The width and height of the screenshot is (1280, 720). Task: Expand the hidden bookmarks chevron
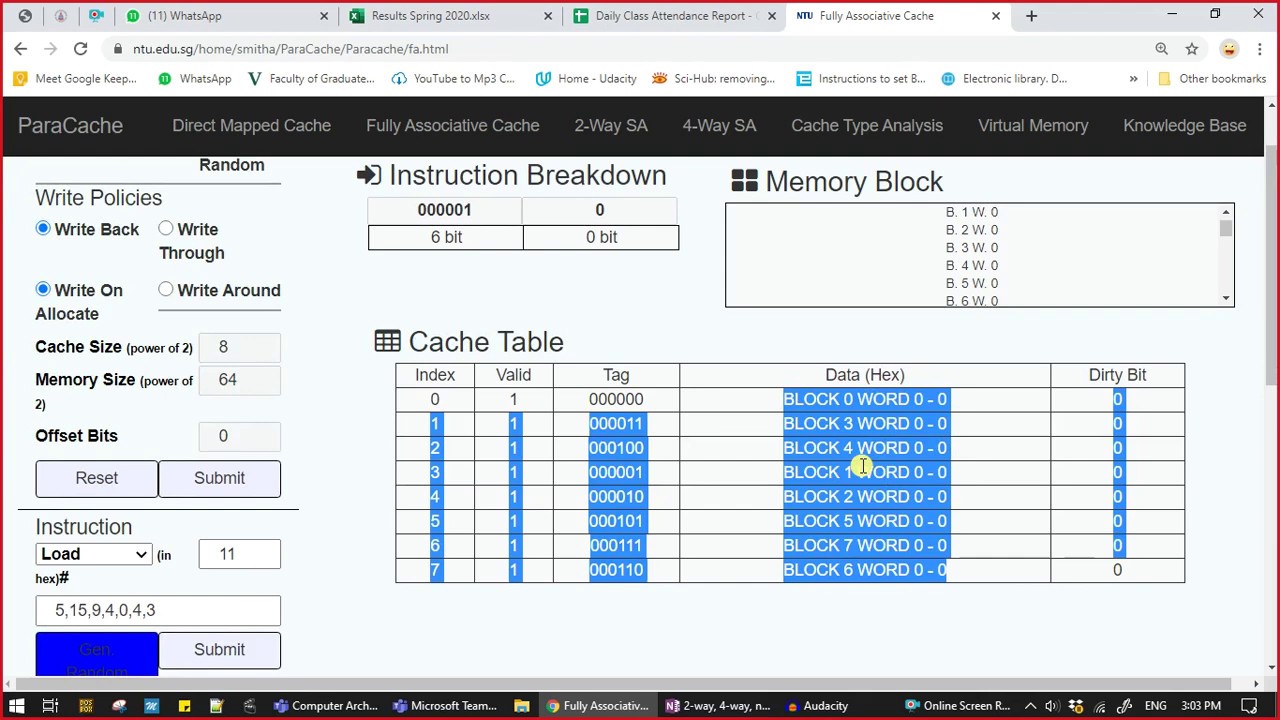point(1133,78)
